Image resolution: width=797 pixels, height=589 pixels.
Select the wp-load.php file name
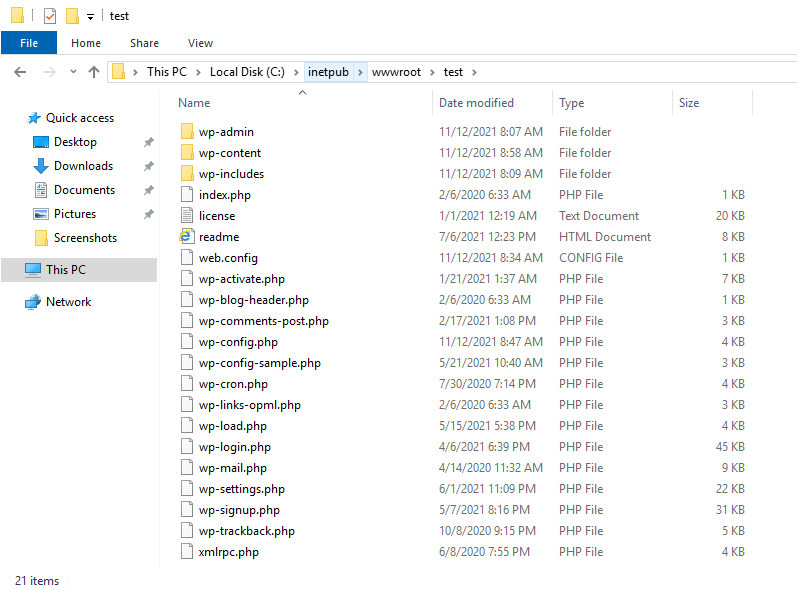(233, 426)
